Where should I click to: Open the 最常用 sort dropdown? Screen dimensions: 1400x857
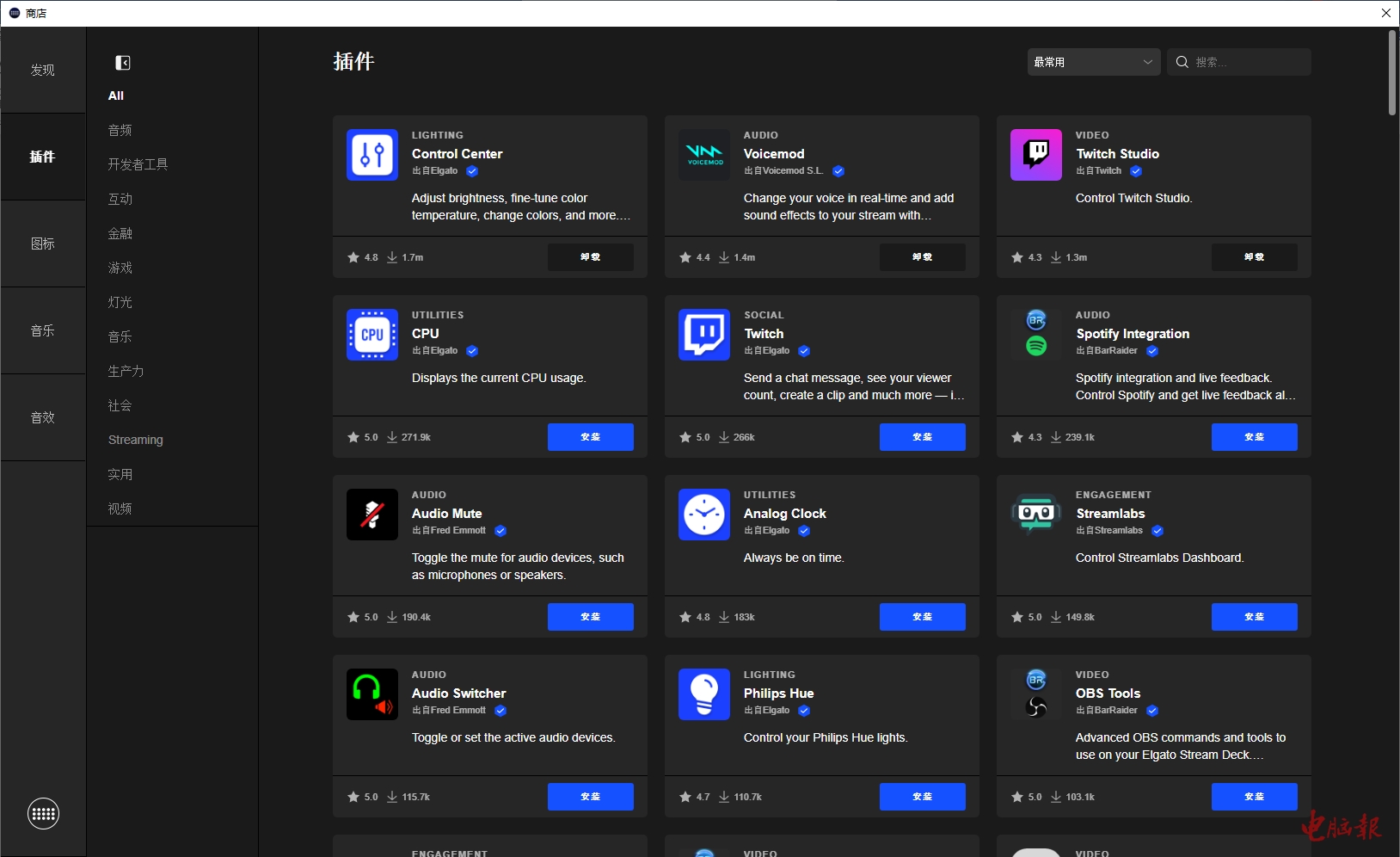(x=1093, y=62)
